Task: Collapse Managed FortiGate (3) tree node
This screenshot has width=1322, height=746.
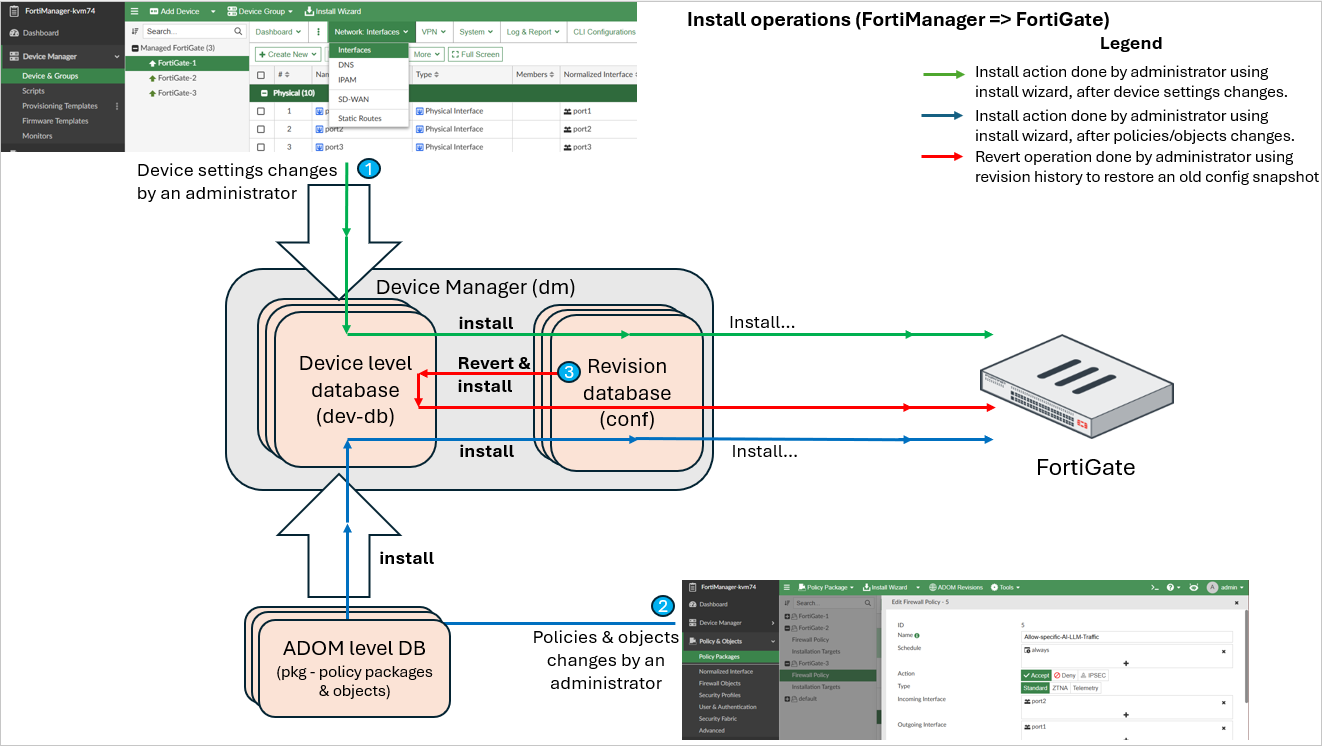Action: click(x=135, y=48)
